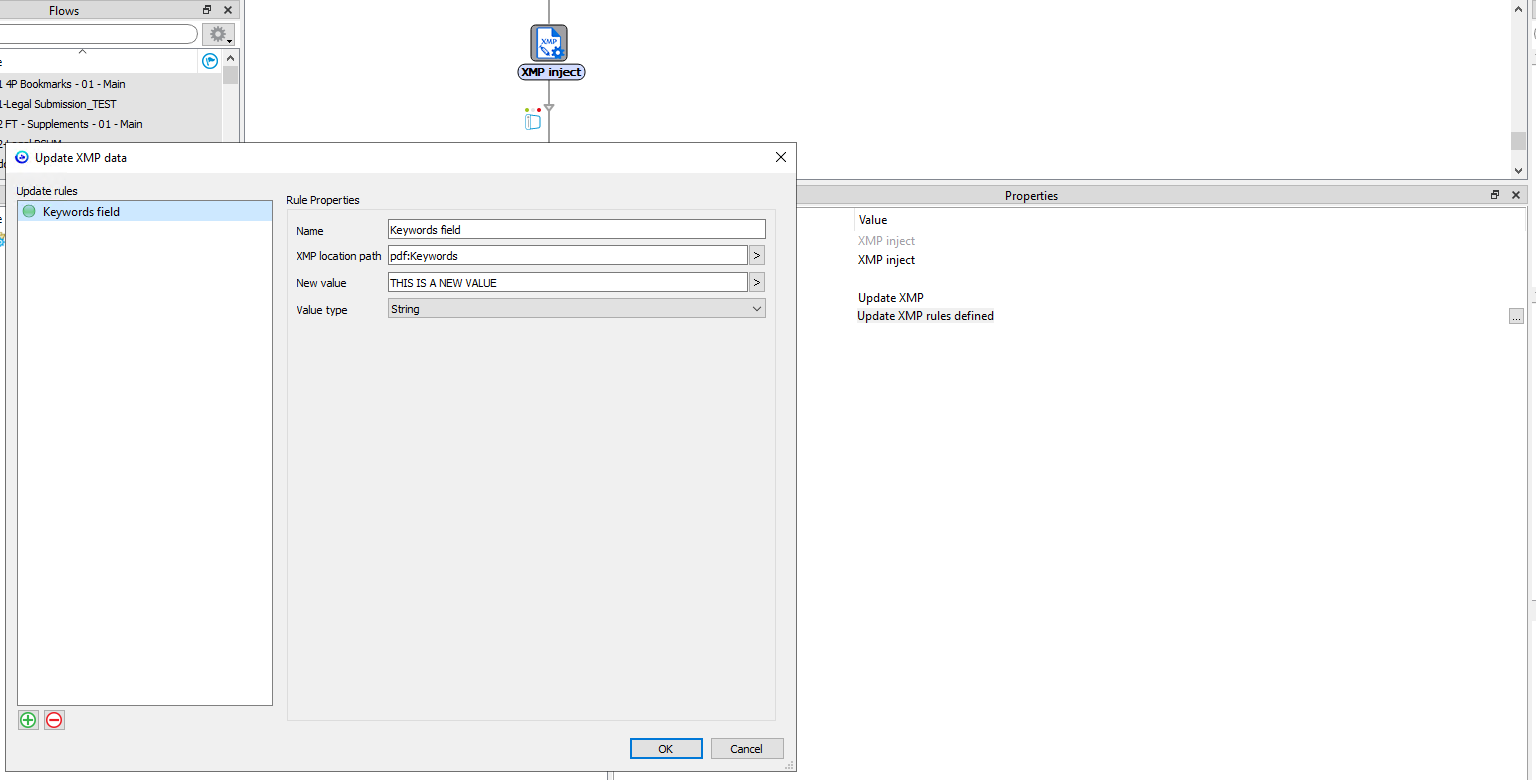Click the flag icon in Flows list header
The width and height of the screenshot is (1536, 780).
tap(210, 61)
